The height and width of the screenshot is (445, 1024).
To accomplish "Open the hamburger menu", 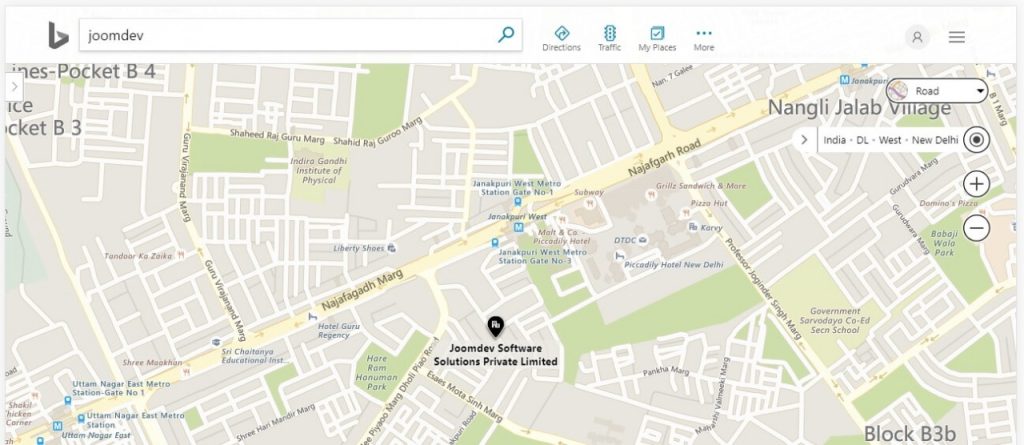I will (x=957, y=37).
